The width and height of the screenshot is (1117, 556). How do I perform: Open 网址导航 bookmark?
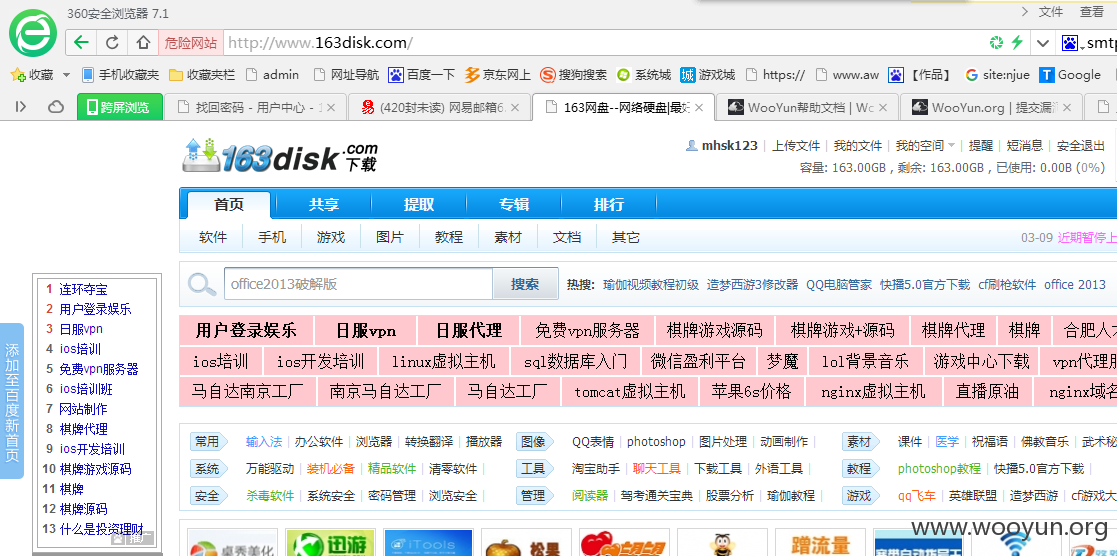click(x=347, y=75)
